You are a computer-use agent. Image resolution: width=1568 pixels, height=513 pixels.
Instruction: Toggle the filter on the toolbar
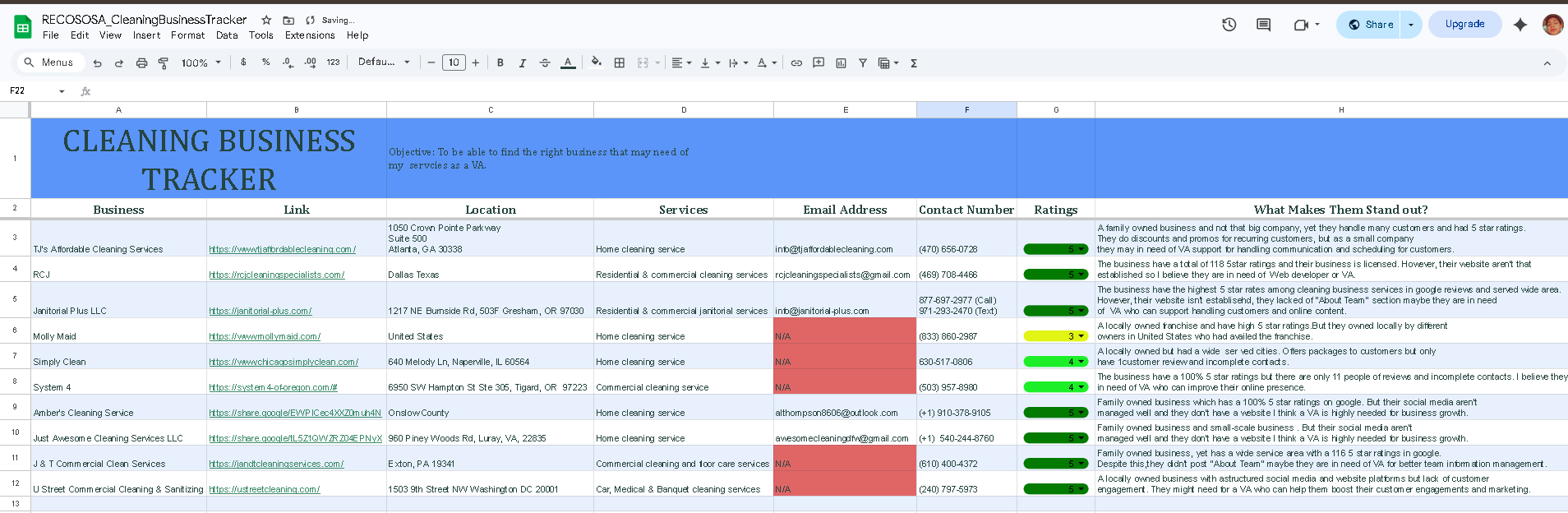(x=863, y=62)
